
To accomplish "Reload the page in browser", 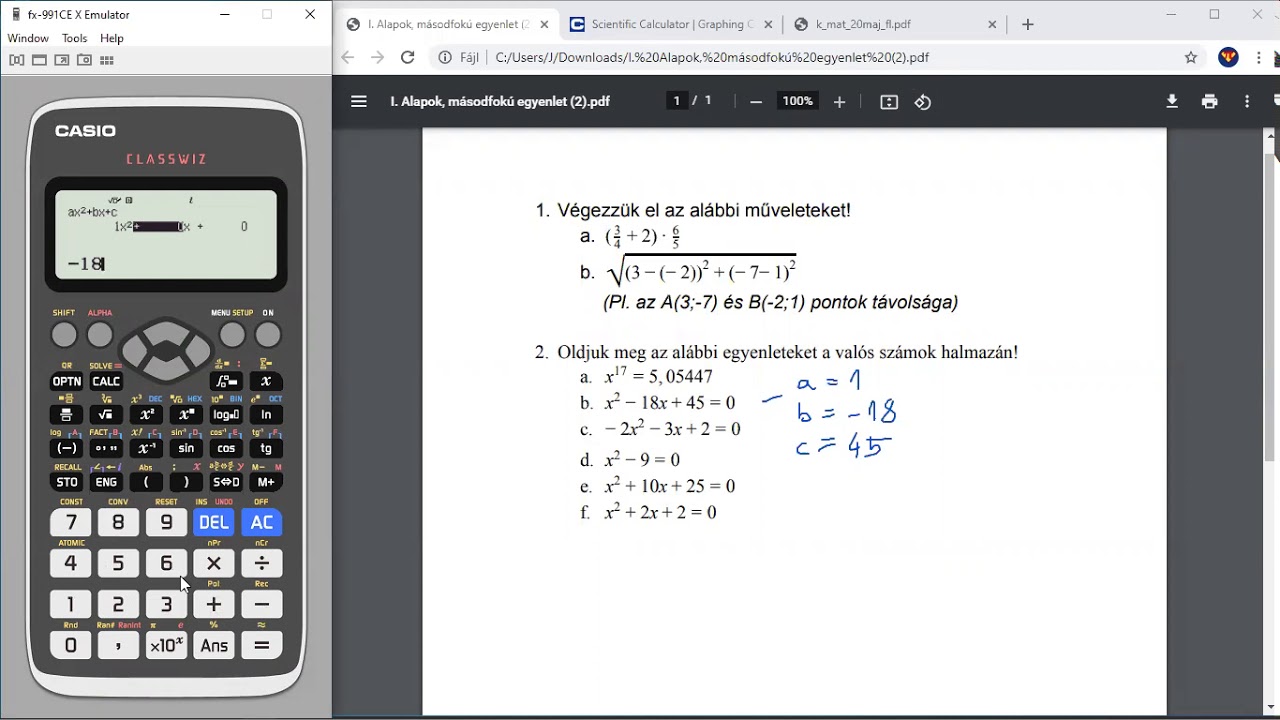I will point(407,58).
